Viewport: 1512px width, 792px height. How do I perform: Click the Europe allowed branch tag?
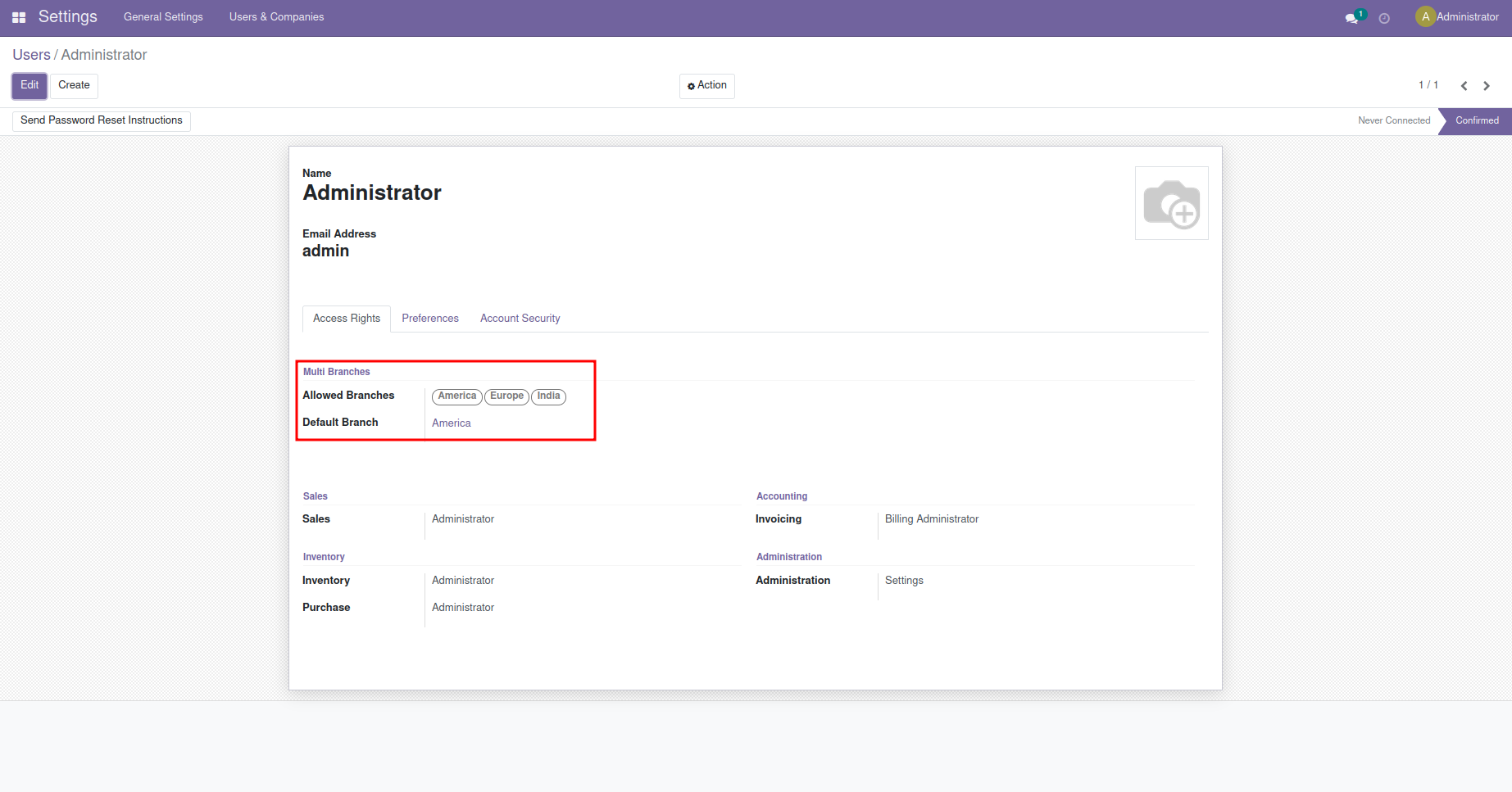coord(506,396)
